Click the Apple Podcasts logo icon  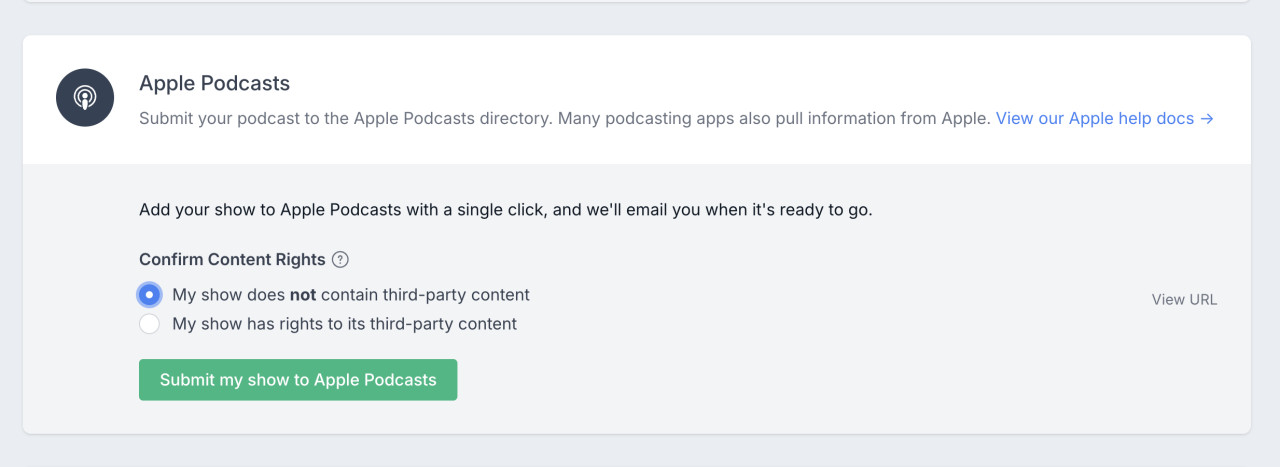pos(85,98)
